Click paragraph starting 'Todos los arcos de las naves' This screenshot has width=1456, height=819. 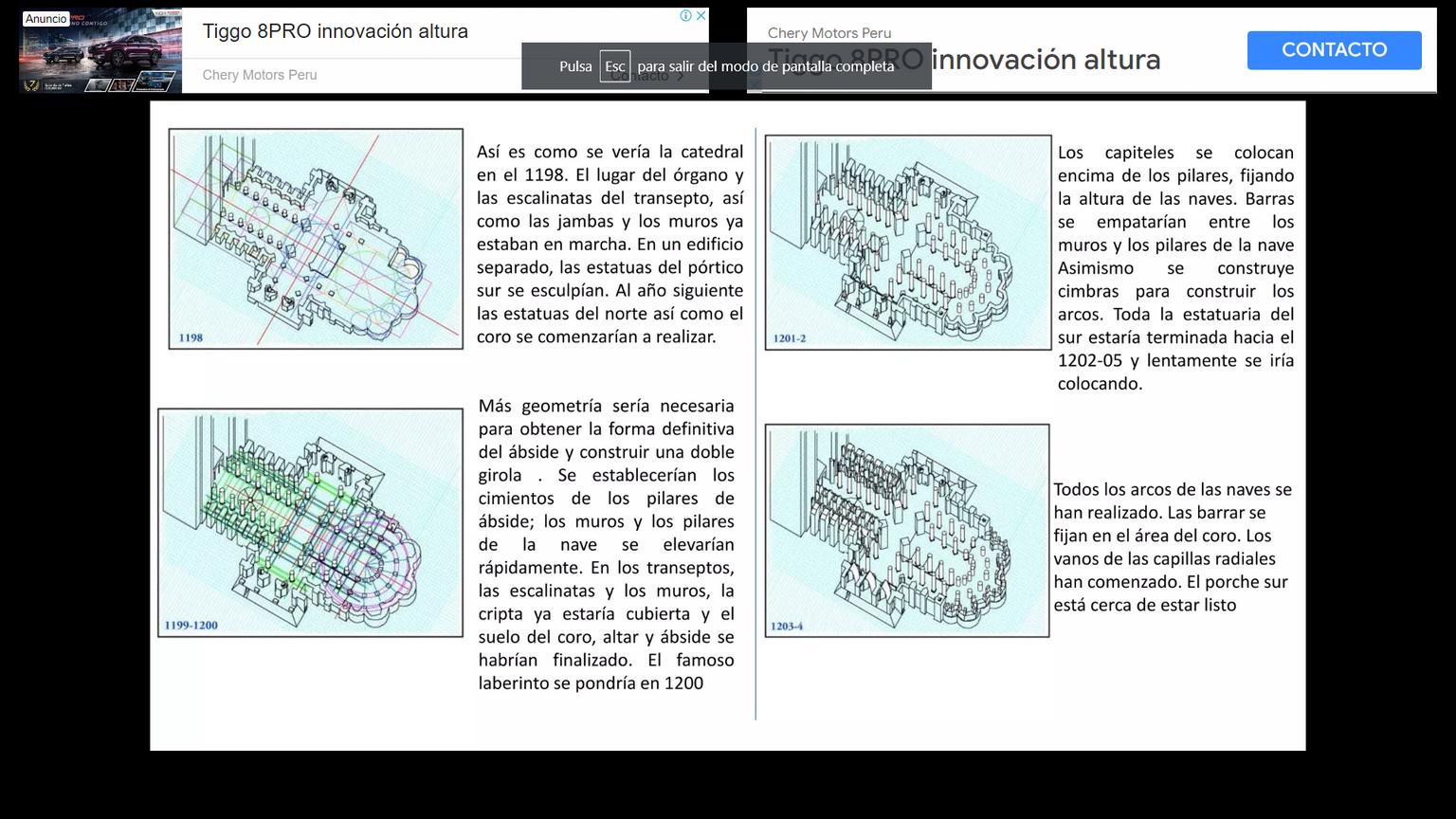[1173, 547]
